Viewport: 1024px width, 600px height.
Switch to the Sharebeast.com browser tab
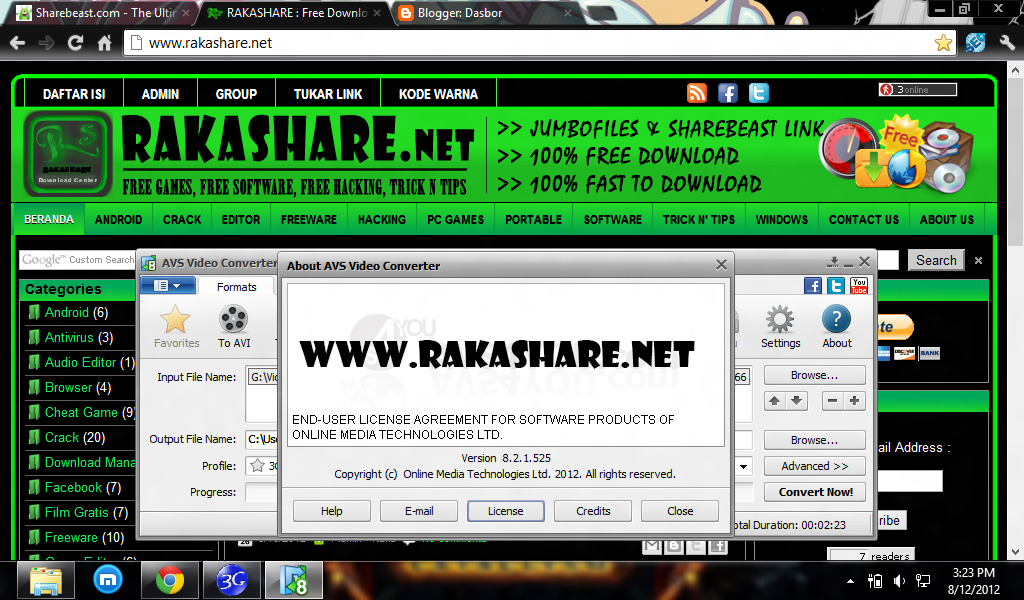[104, 12]
